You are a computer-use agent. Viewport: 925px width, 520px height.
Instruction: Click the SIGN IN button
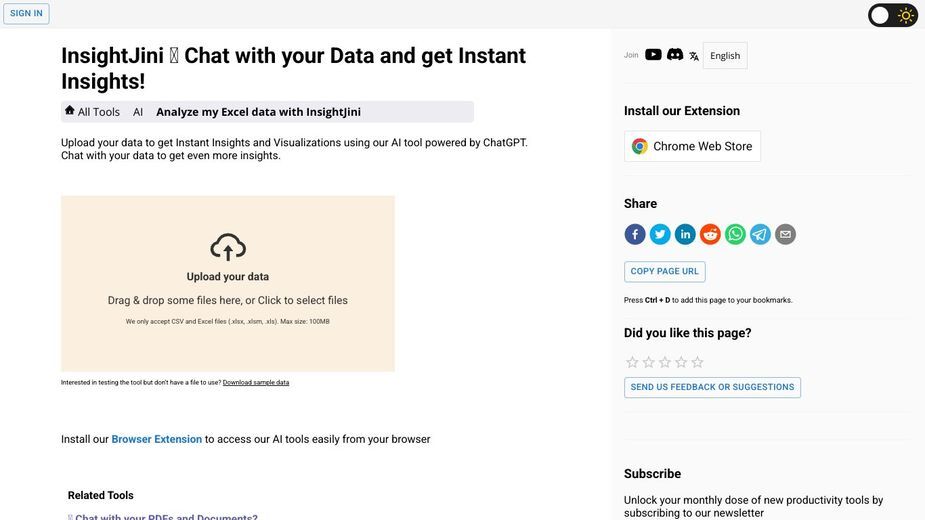(x=26, y=13)
